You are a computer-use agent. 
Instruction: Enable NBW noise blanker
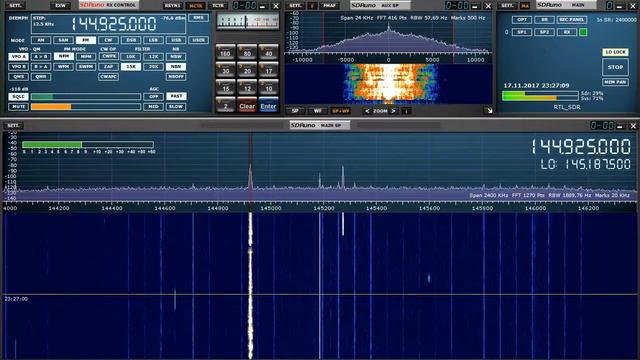click(176, 56)
